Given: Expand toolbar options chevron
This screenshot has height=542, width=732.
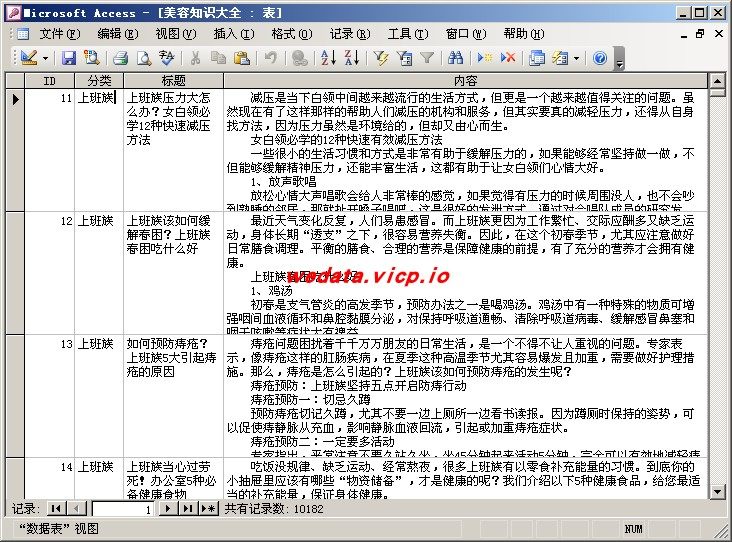Looking at the screenshot, I should click(619, 59).
